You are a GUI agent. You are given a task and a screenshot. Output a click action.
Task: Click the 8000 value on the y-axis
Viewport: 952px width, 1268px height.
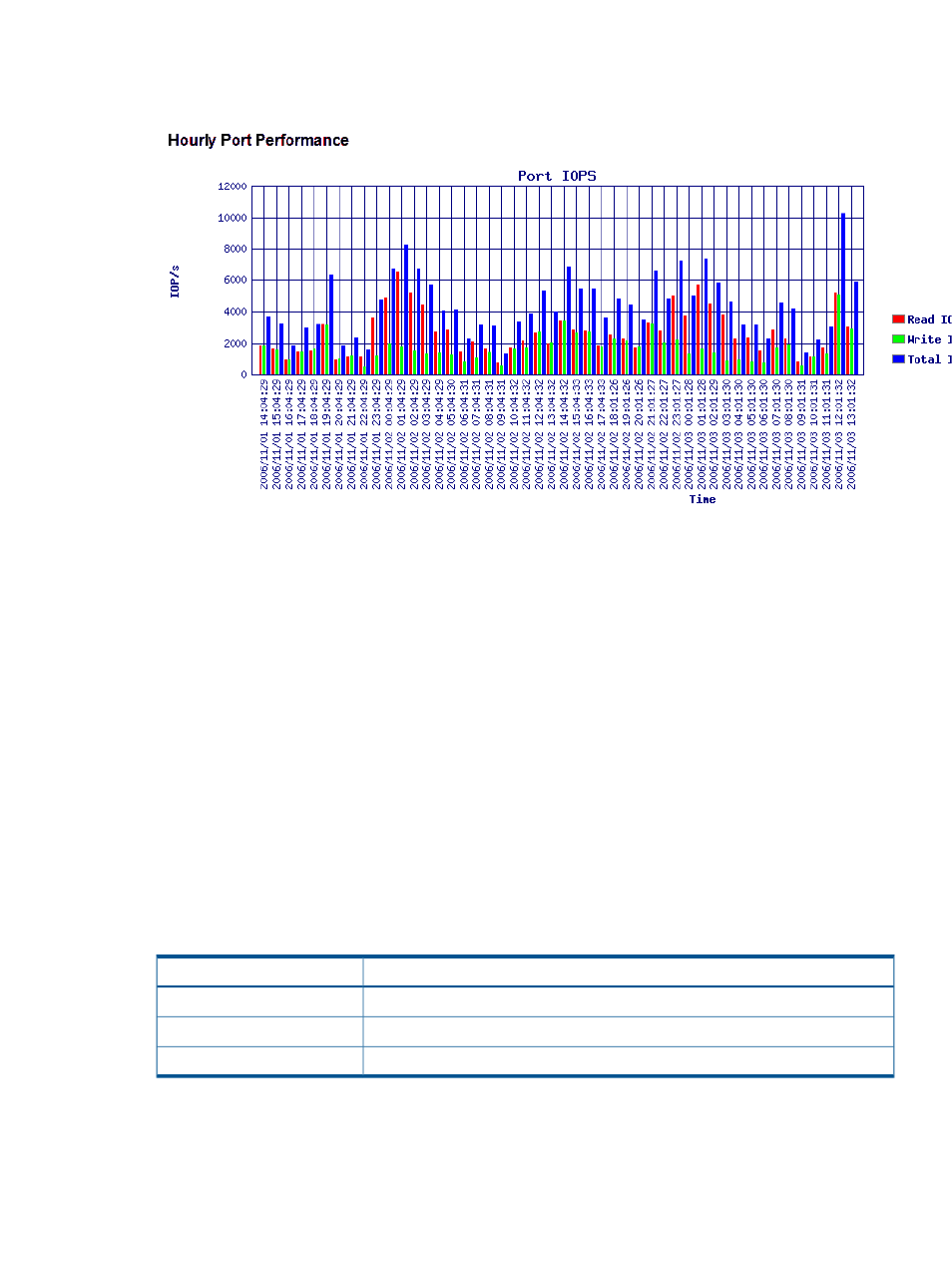tap(236, 250)
